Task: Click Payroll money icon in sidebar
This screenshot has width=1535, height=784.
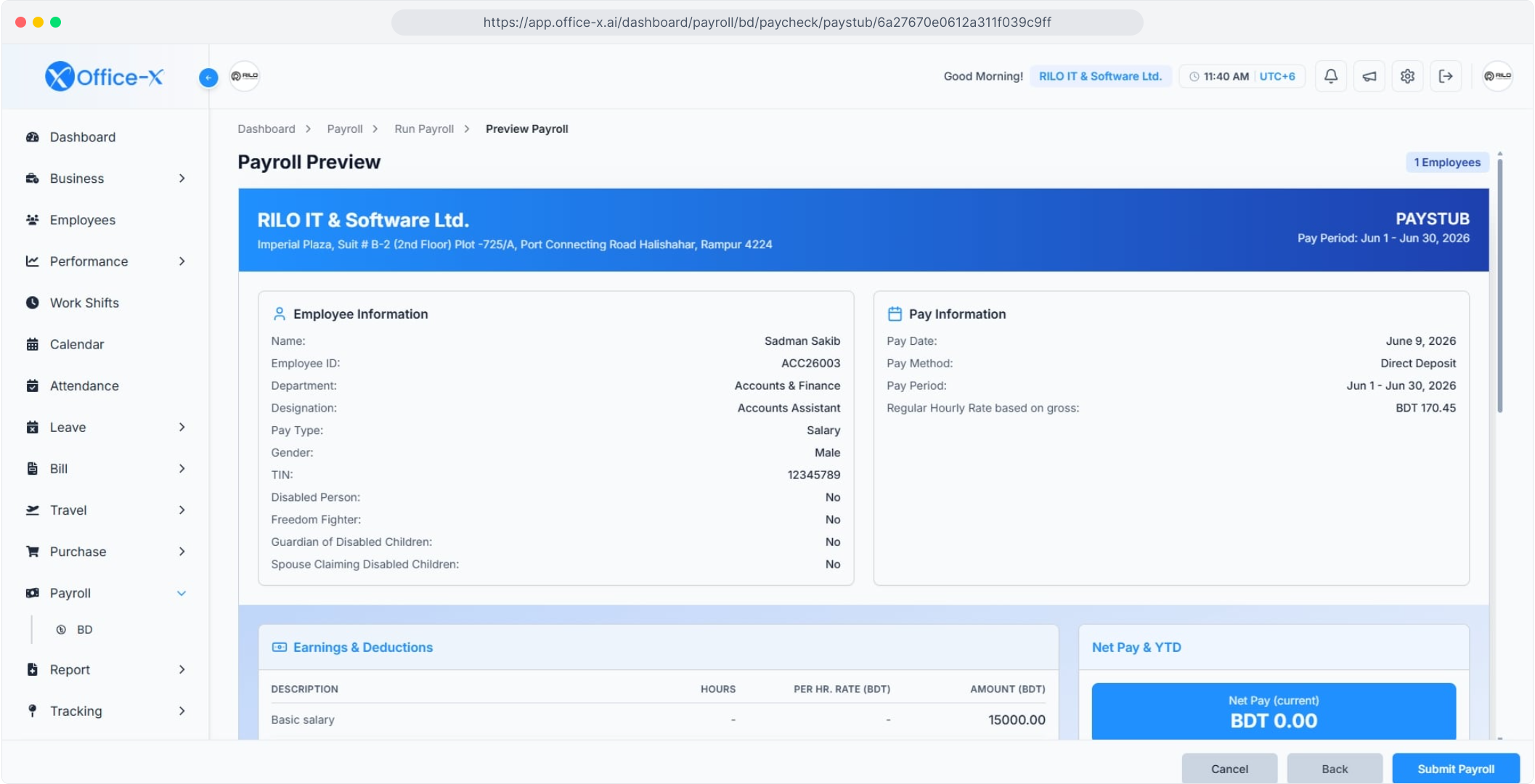Action: (32, 593)
